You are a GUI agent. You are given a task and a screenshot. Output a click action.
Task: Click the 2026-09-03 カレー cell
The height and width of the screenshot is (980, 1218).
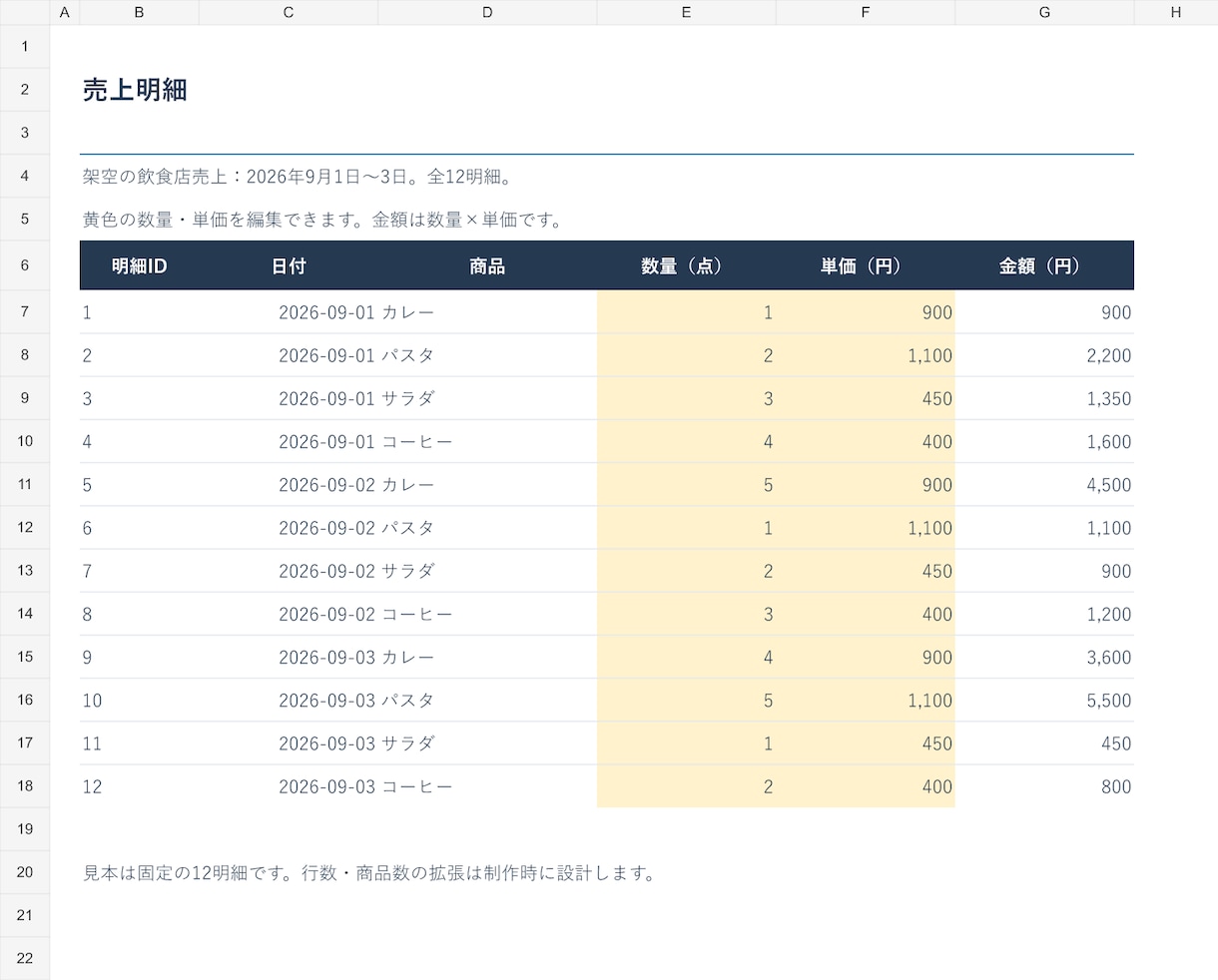[356, 657]
